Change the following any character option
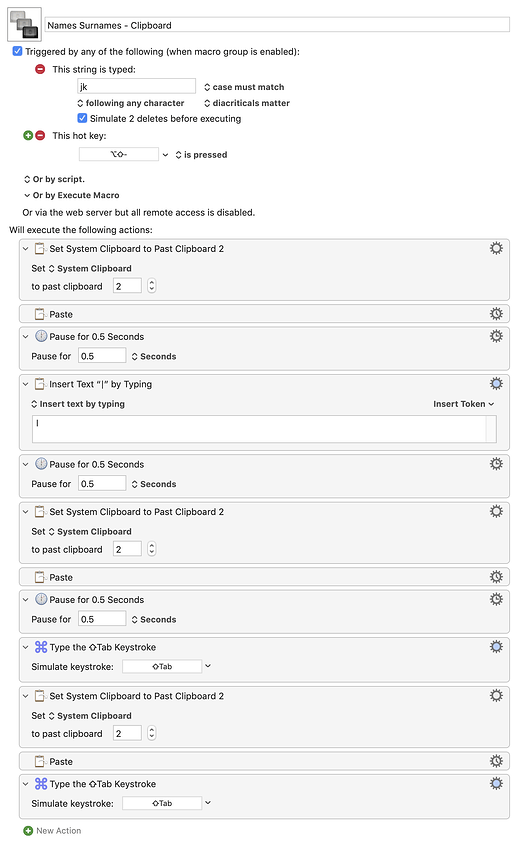The image size is (517, 843). pyautogui.click(x=131, y=103)
